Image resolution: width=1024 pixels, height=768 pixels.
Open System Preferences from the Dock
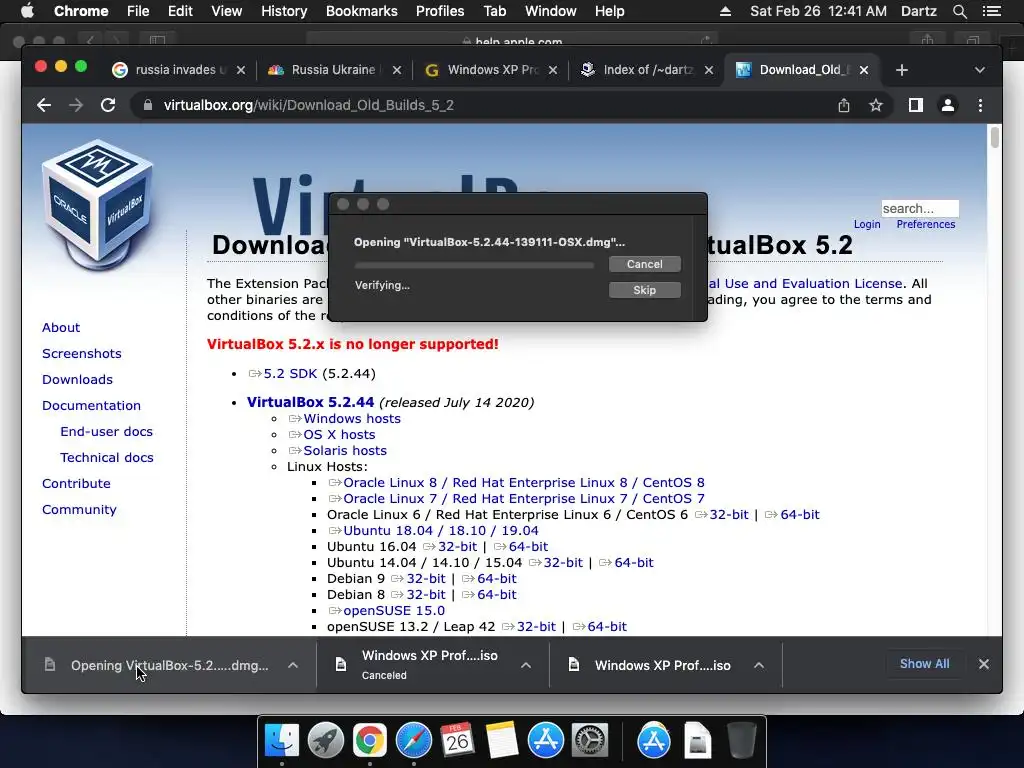590,741
